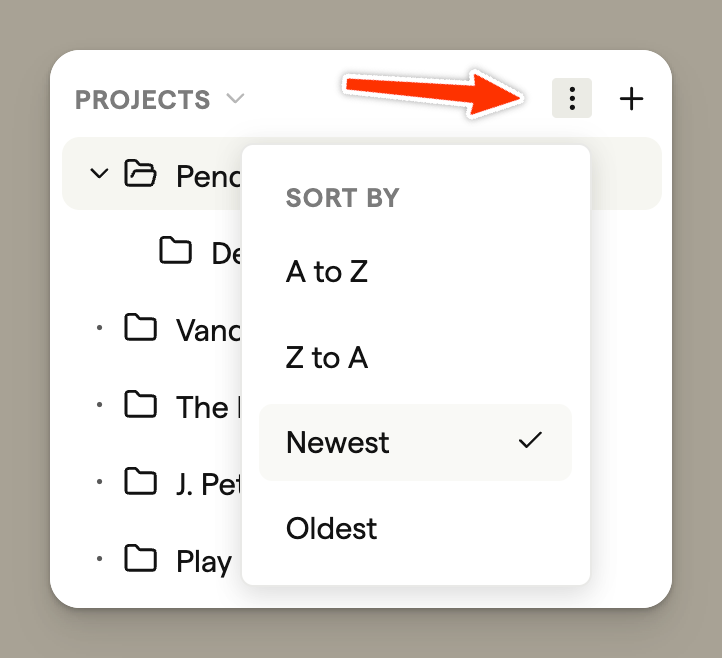The height and width of the screenshot is (658, 722).
Task: Click the folder icon of De subfolder
Action: (x=176, y=251)
